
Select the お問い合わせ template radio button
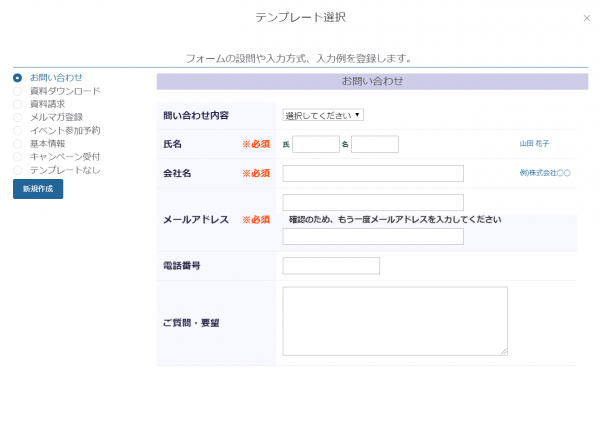click(17, 77)
